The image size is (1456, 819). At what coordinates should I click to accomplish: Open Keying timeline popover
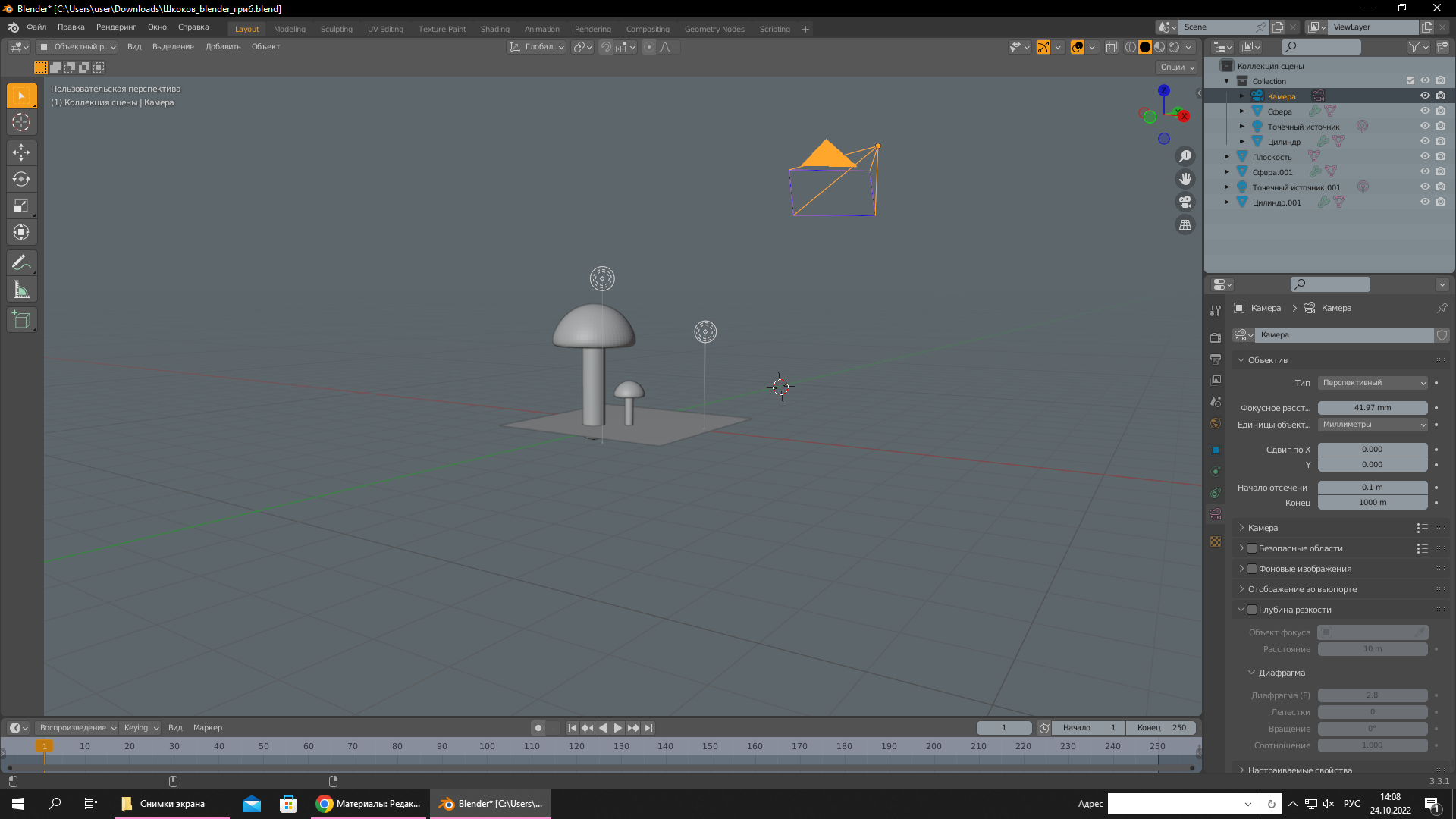[x=141, y=728]
